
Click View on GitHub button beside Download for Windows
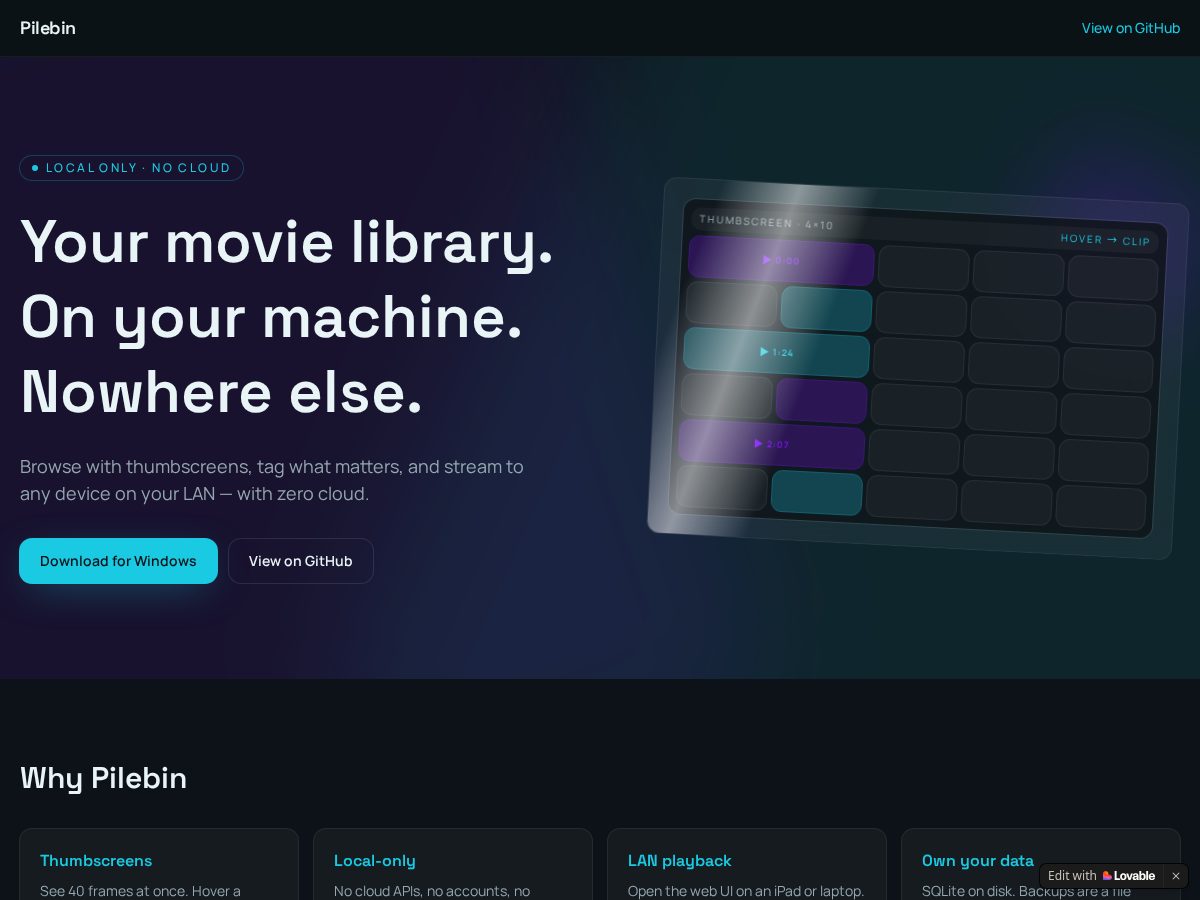pyautogui.click(x=301, y=561)
